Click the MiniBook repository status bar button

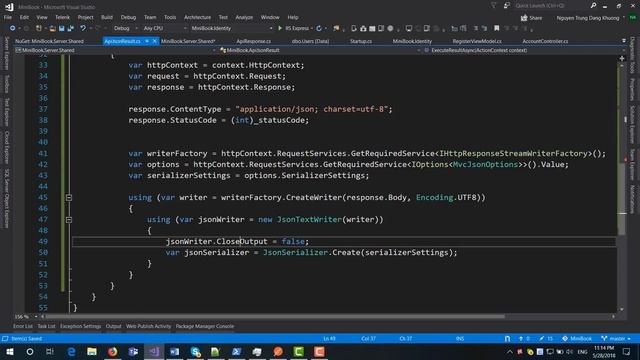tap(577, 339)
